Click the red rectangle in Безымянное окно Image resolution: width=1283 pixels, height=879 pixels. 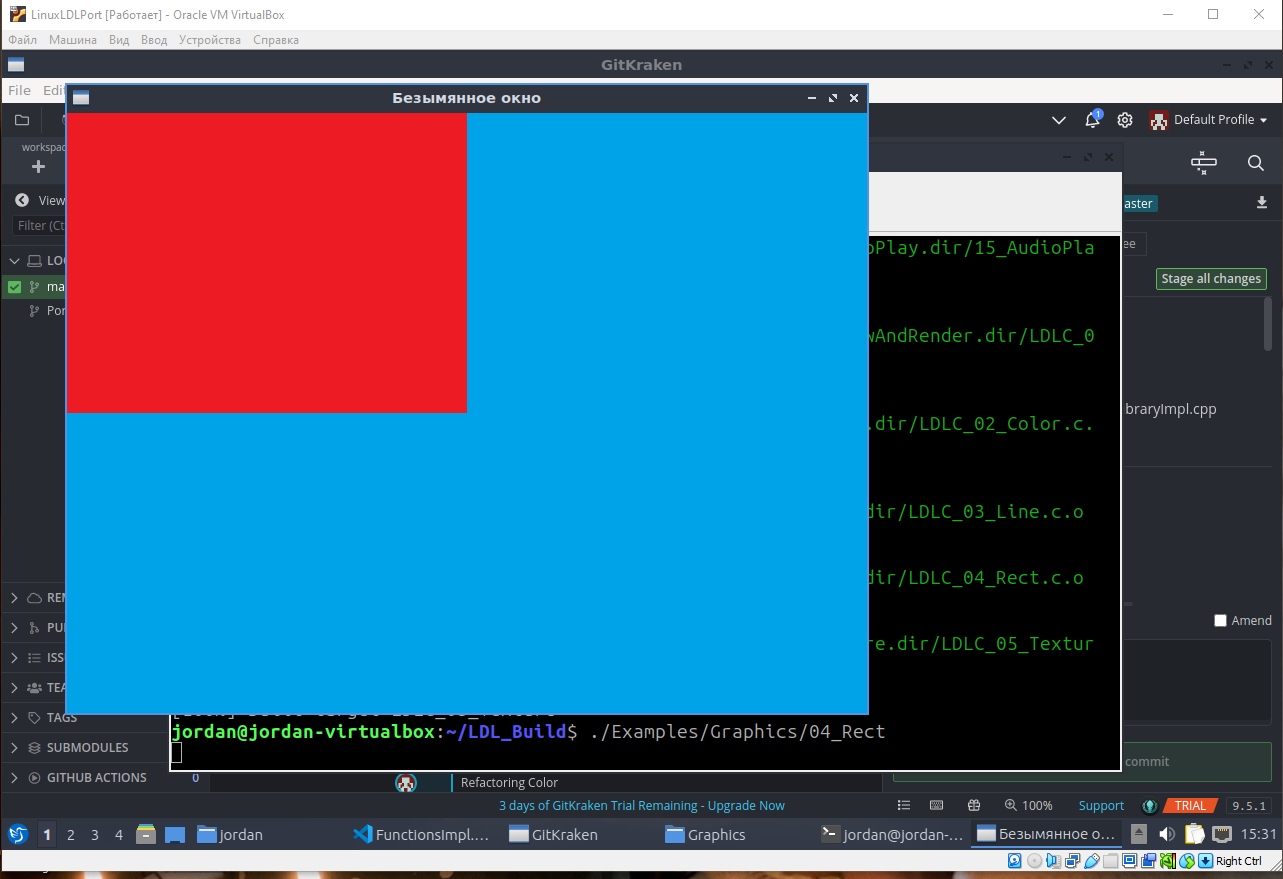[267, 263]
